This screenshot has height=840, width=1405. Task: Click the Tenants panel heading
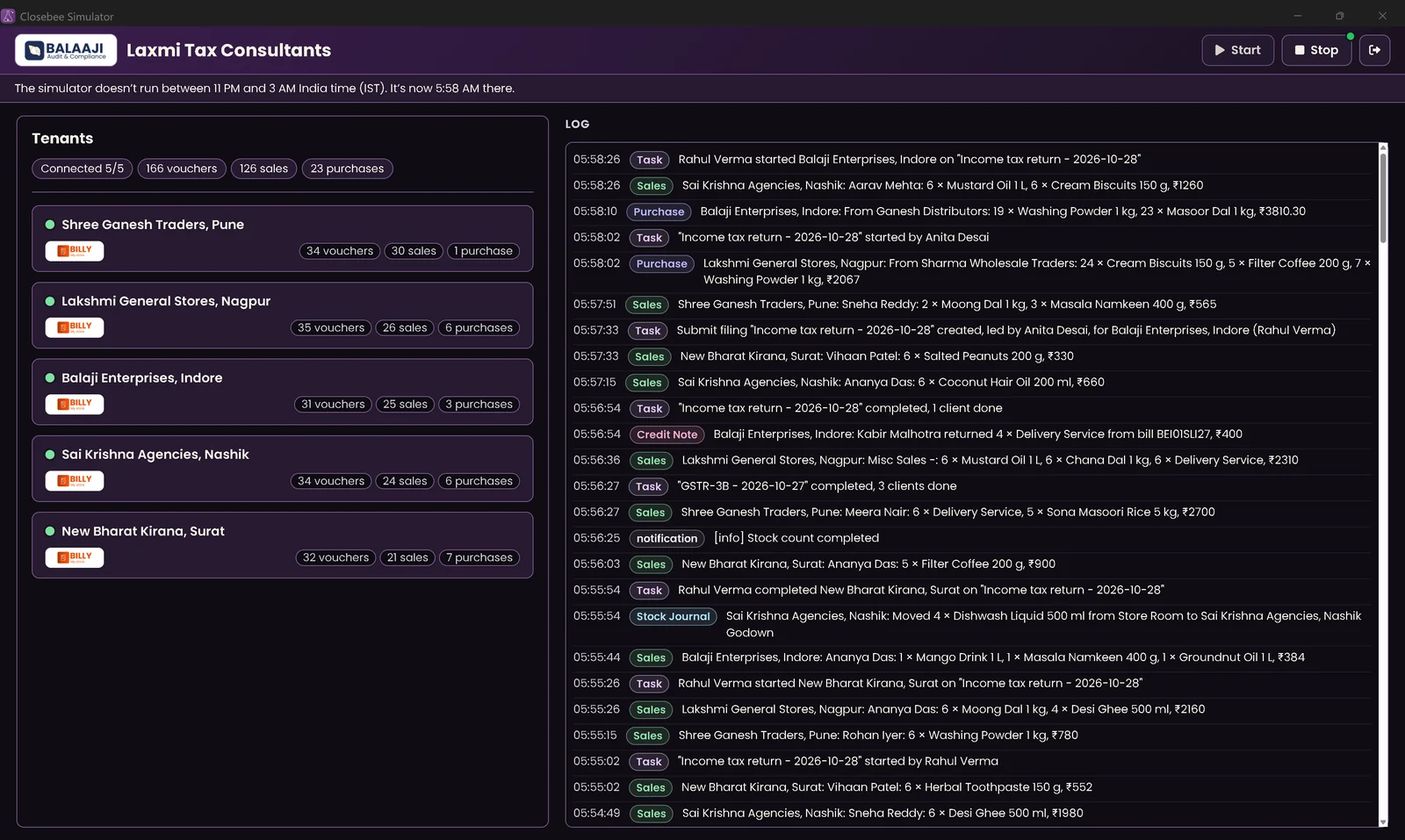[x=62, y=139]
